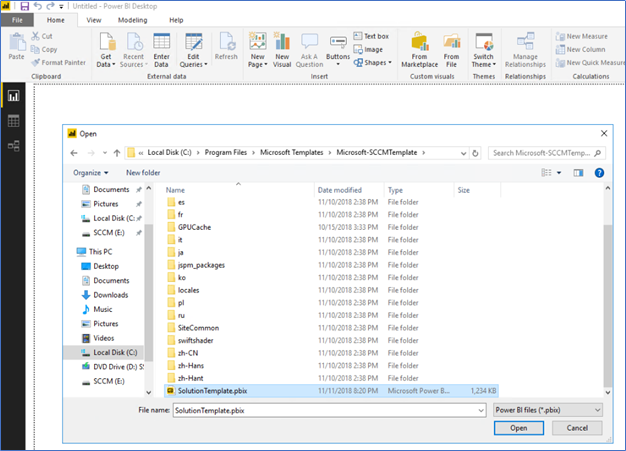Image resolution: width=626 pixels, height=451 pixels.
Task: Click the Up one level arrow
Action: 117,153
